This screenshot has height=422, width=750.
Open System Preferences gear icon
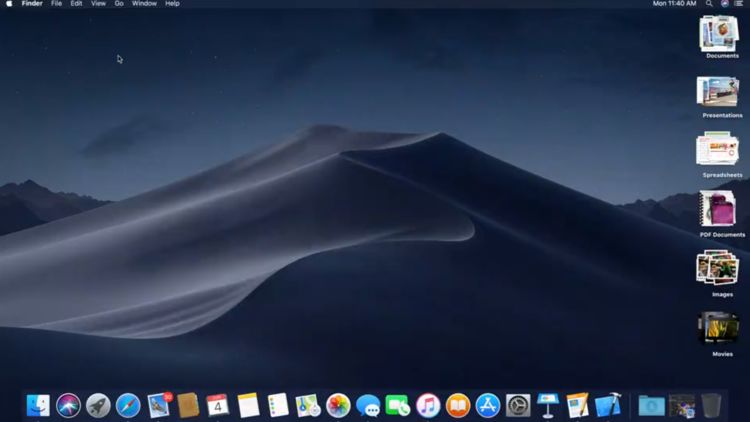click(518, 406)
